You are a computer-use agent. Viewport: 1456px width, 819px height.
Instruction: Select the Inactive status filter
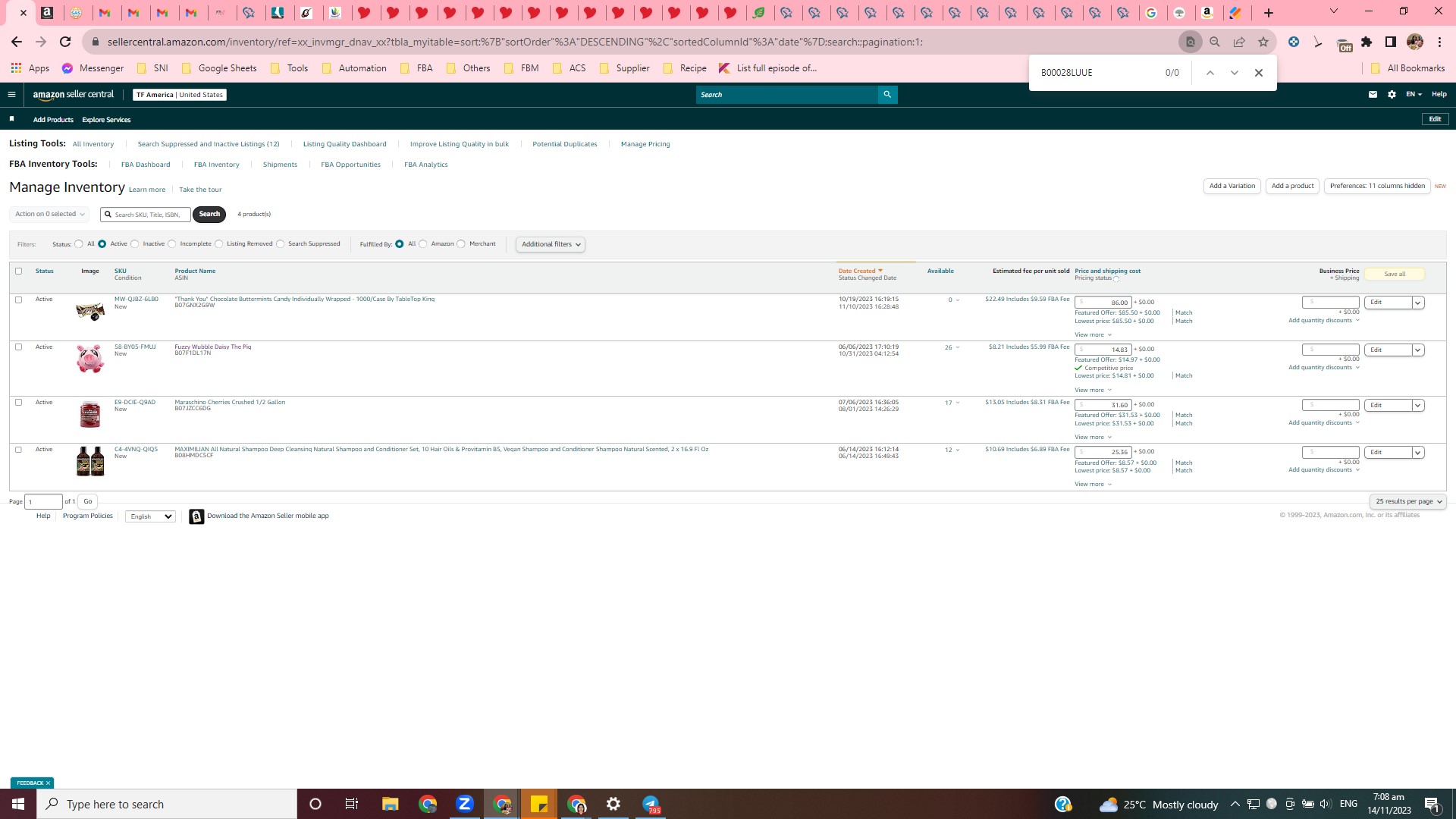tap(135, 244)
